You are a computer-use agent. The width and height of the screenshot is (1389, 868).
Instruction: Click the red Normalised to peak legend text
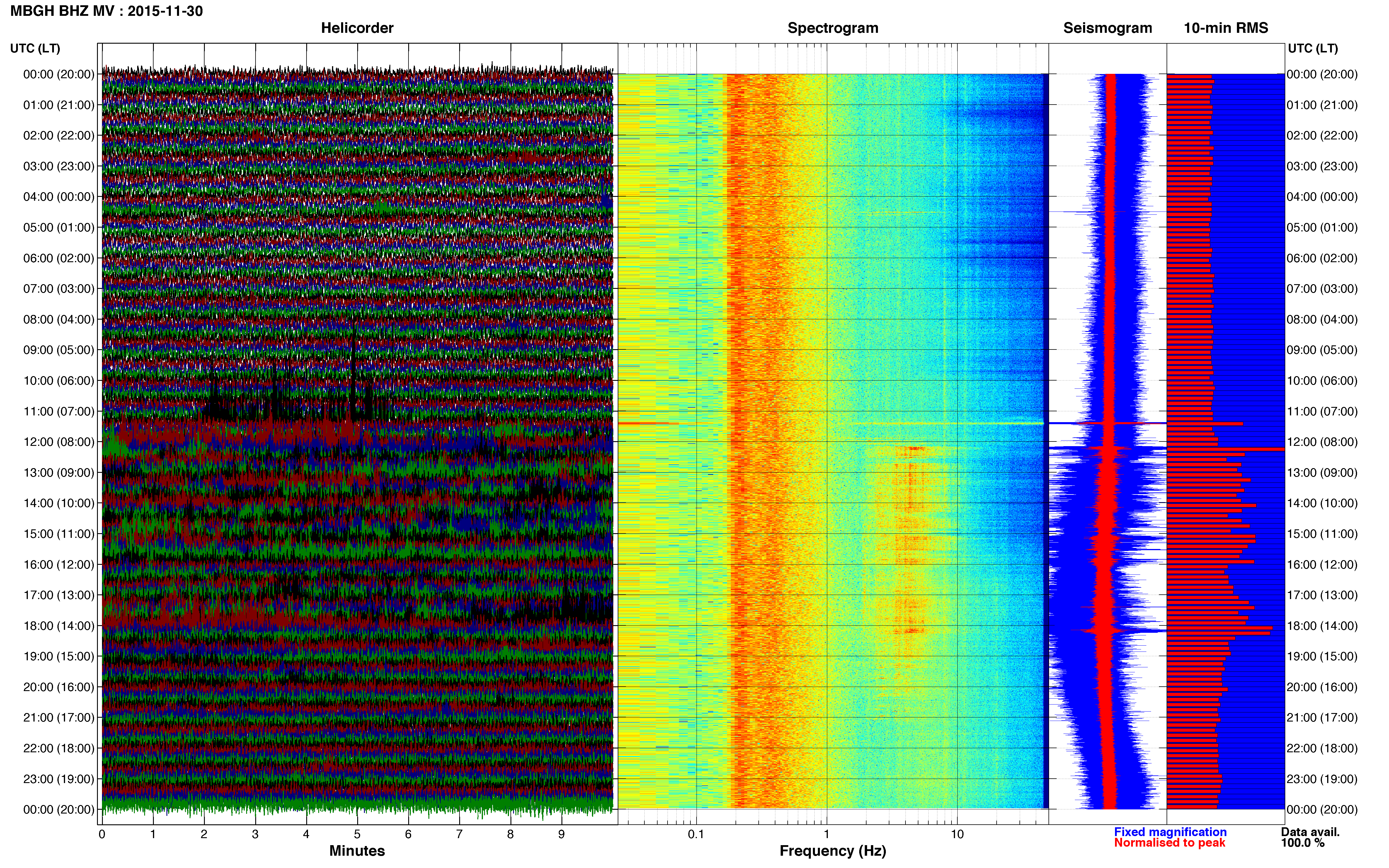(1170, 843)
